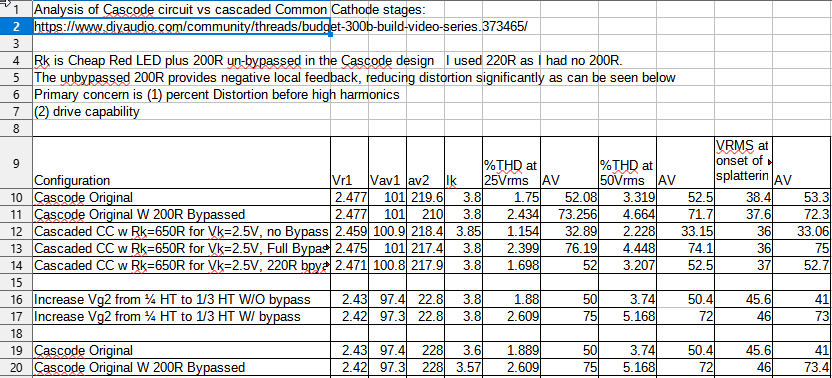Image resolution: width=832 pixels, height=378 pixels.
Task: Select the 52.08 AV cell
Action: click(569, 197)
